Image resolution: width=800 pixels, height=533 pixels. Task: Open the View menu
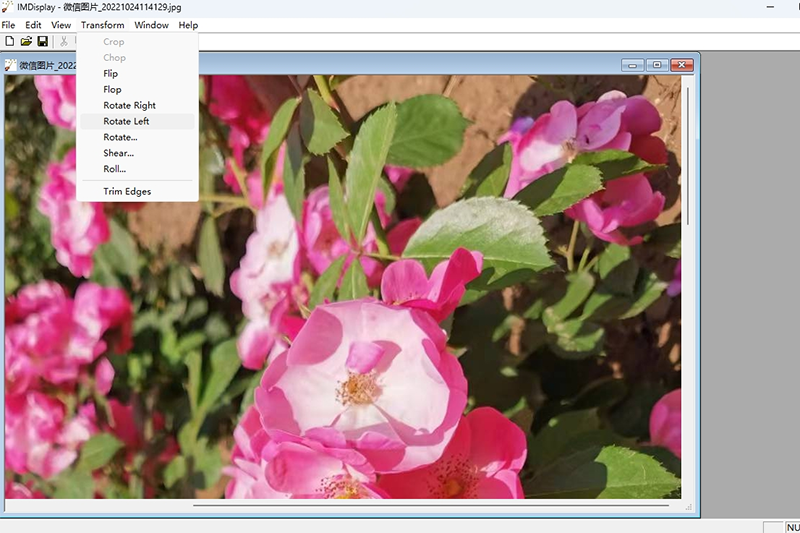pos(61,25)
